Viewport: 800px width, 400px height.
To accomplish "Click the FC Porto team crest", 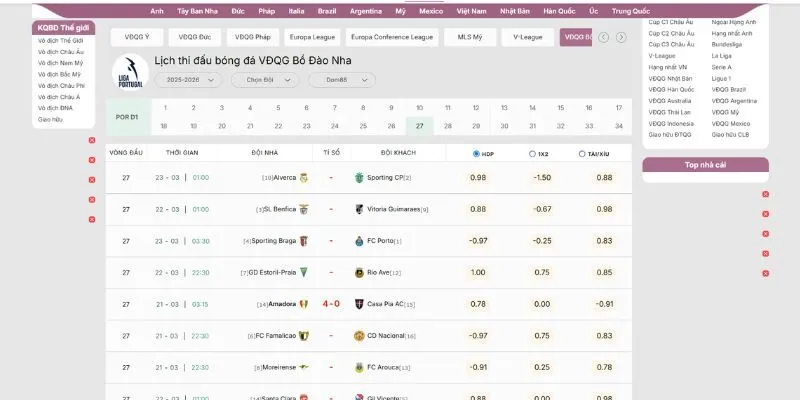I will pos(359,241).
